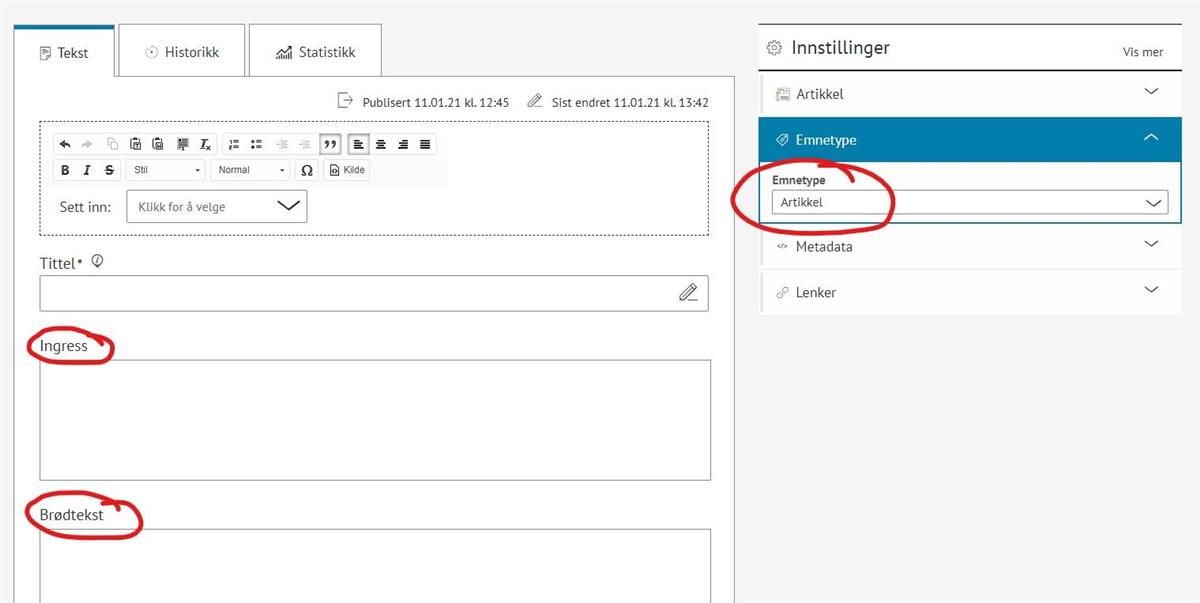Image resolution: width=1200 pixels, height=603 pixels.
Task: Open the Emnetype Artikkel dropdown
Action: (969, 203)
